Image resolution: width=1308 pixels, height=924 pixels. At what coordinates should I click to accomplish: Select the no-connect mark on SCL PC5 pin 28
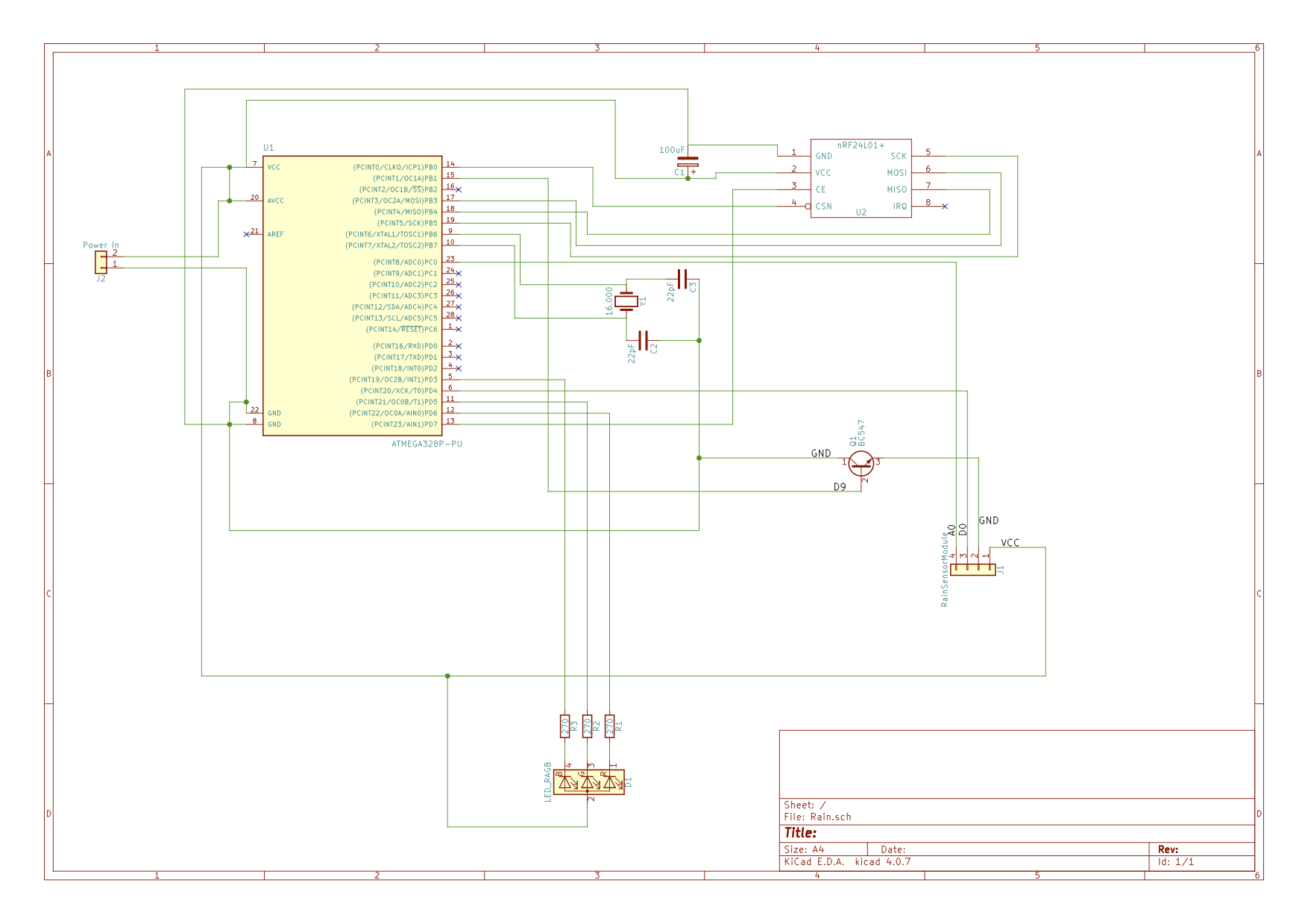459,318
